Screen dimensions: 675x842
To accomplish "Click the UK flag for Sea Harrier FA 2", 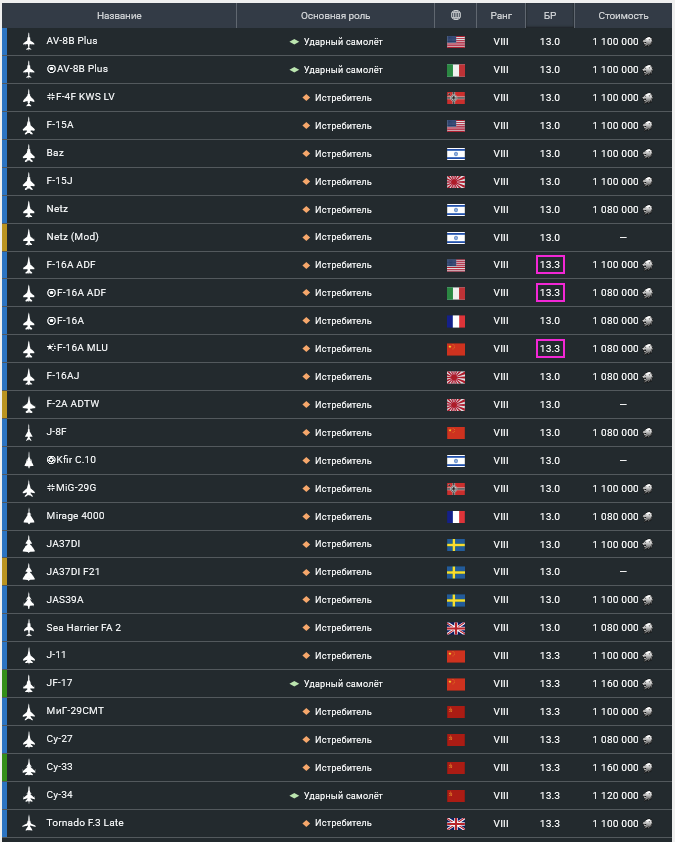I will click(x=456, y=628).
